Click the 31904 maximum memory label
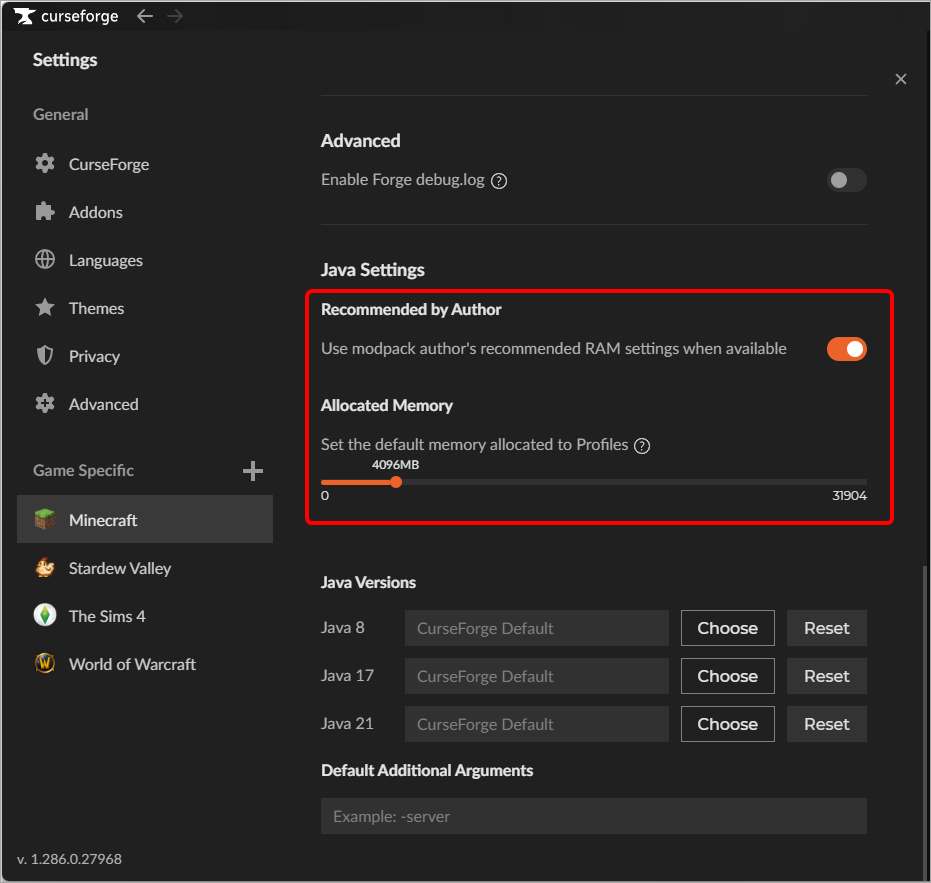The image size is (931, 883). pos(849,495)
